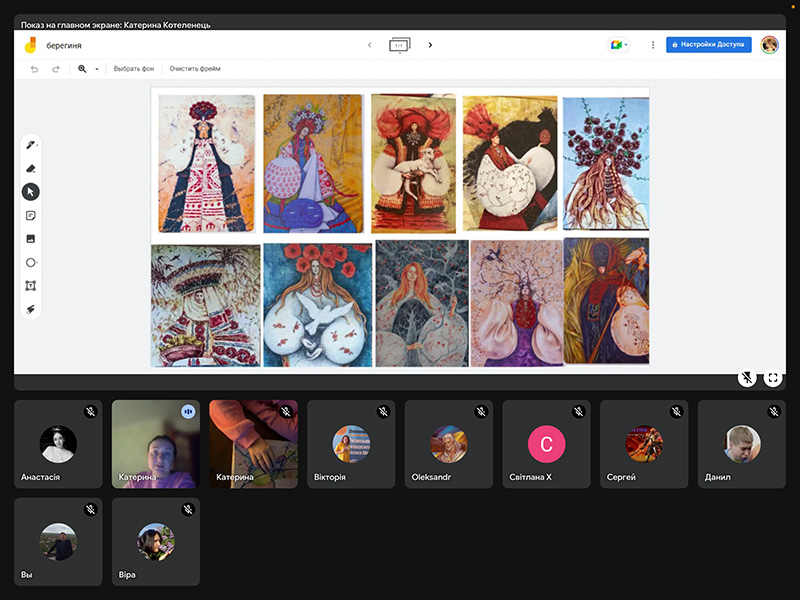
Task: Click Віра's muted microphone icon
Action: coord(188,509)
